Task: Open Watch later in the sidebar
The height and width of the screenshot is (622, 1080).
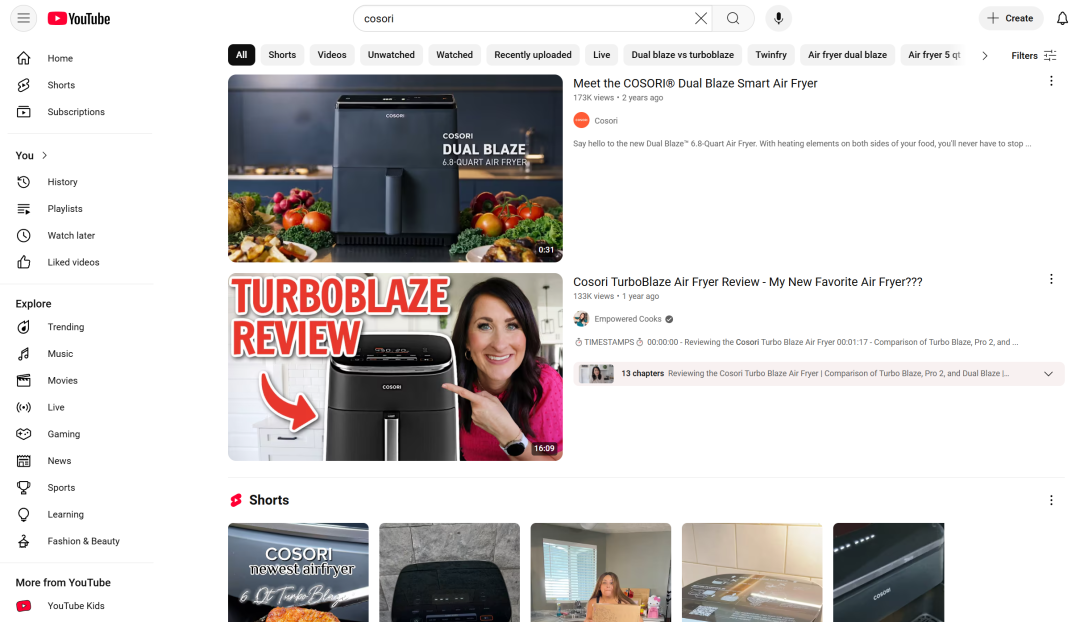Action: coord(71,235)
